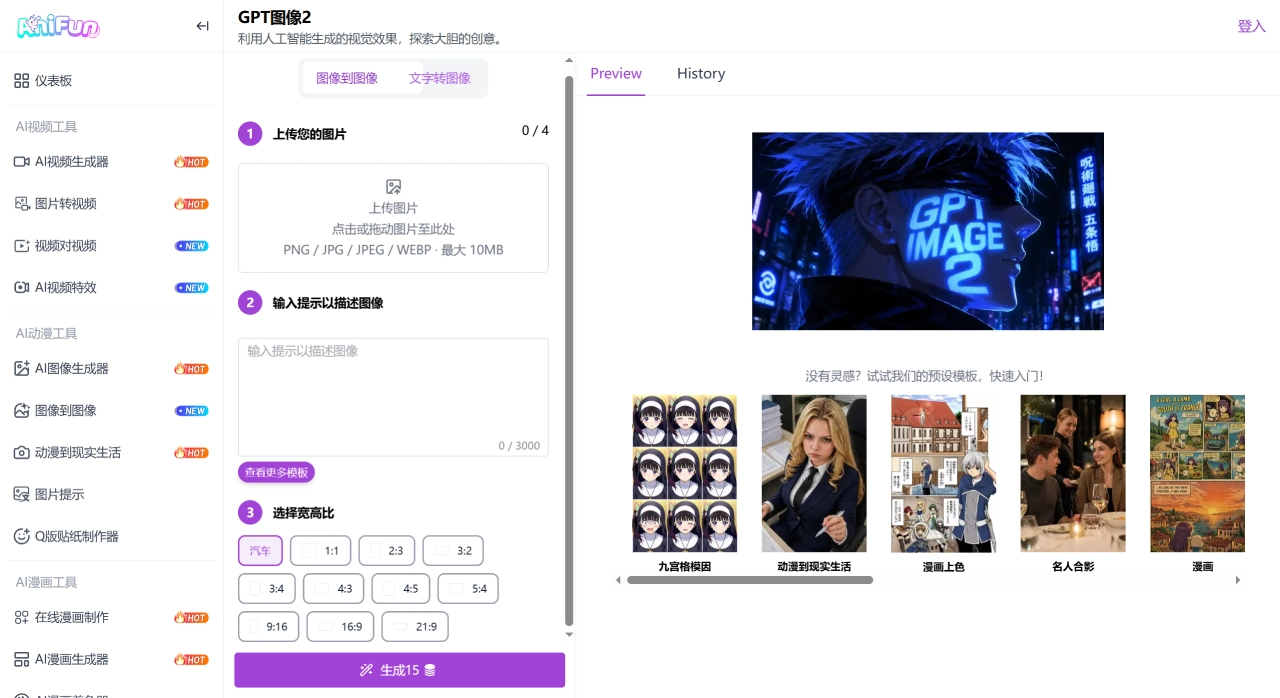
Task: Open the Preview tab
Action: tap(616, 74)
